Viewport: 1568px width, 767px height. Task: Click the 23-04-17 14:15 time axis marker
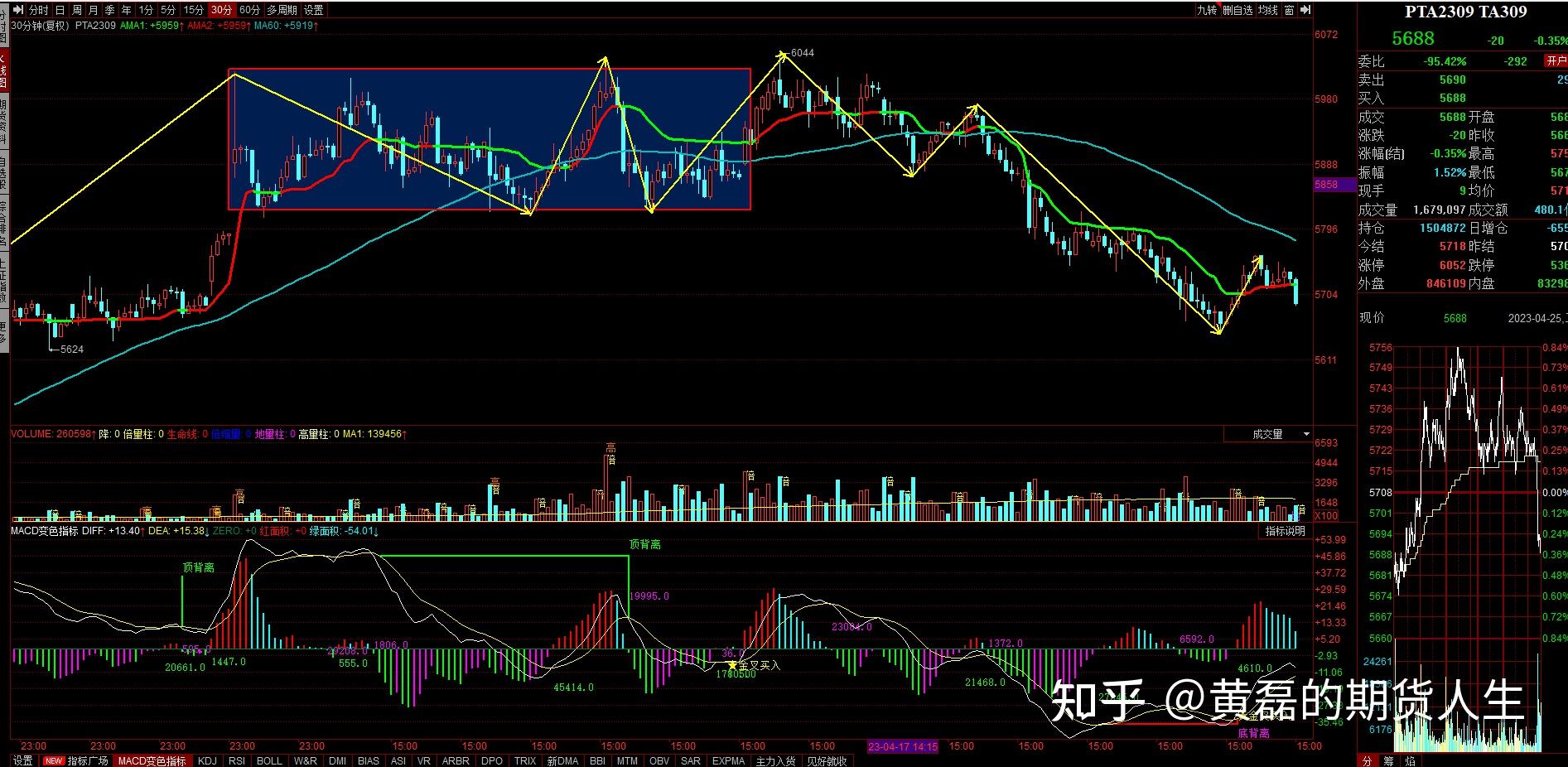point(903,746)
